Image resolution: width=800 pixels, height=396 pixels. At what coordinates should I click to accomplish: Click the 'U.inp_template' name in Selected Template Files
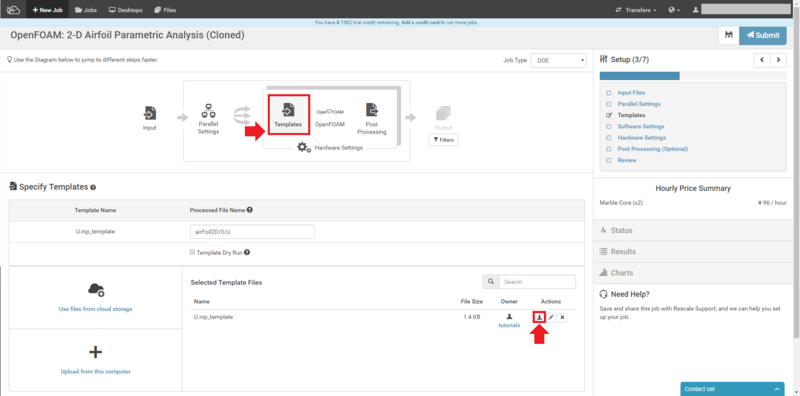pyautogui.click(x=213, y=317)
